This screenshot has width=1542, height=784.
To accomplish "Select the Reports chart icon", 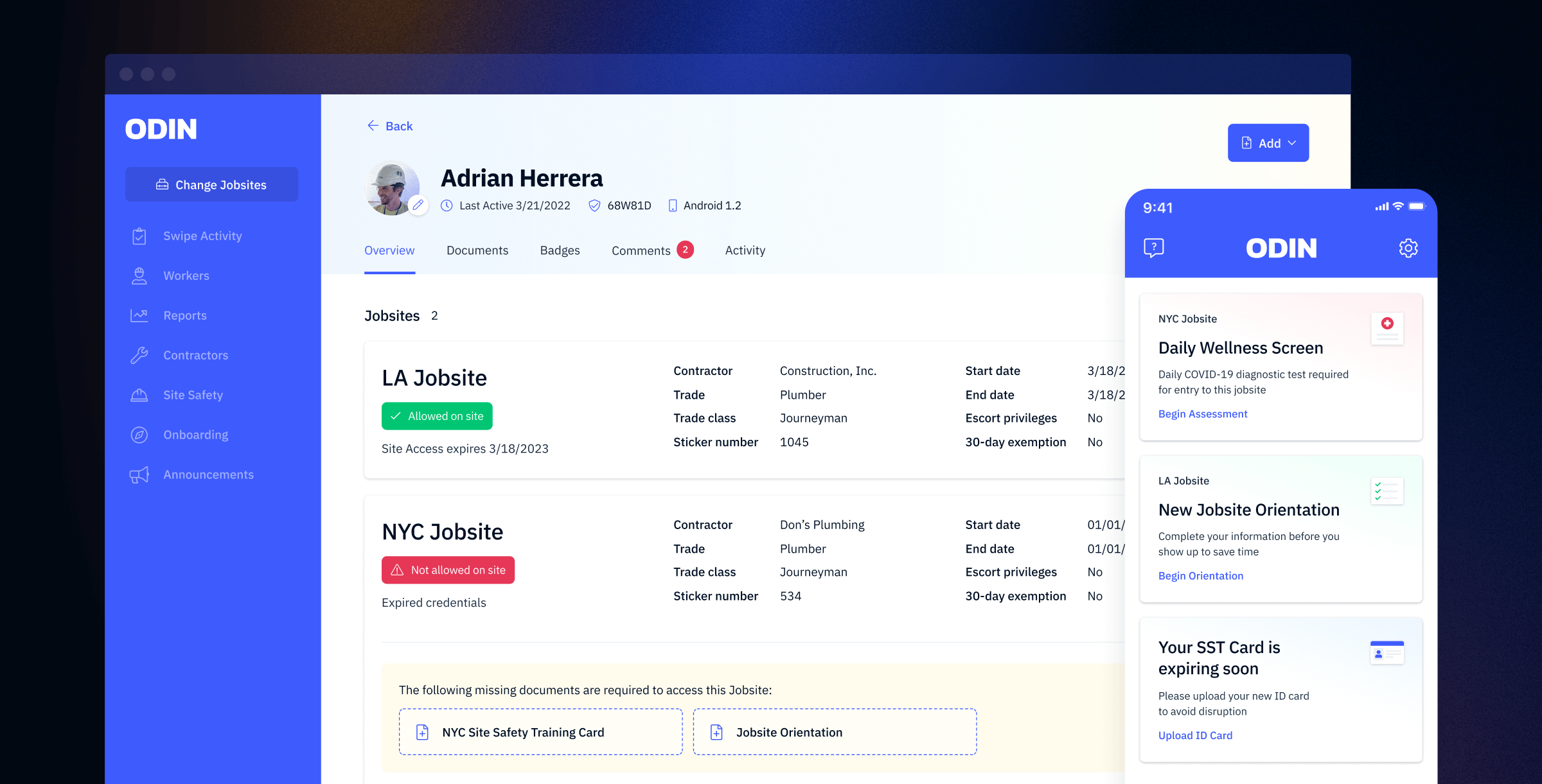I will (x=139, y=315).
